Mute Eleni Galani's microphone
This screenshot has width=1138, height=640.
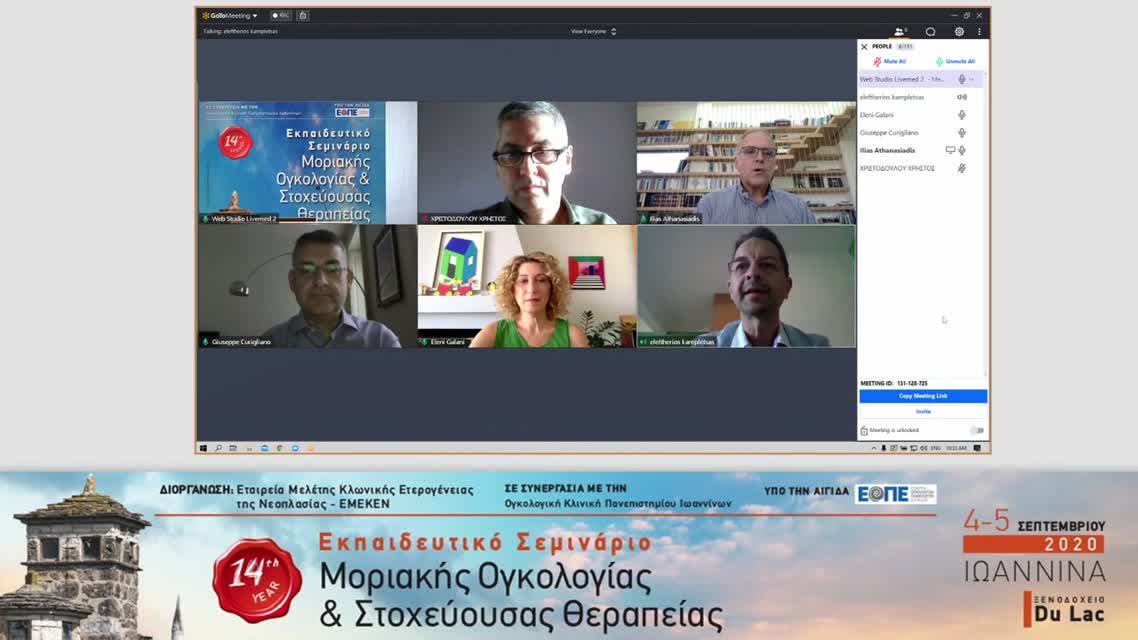pyautogui.click(x=962, y=115)
